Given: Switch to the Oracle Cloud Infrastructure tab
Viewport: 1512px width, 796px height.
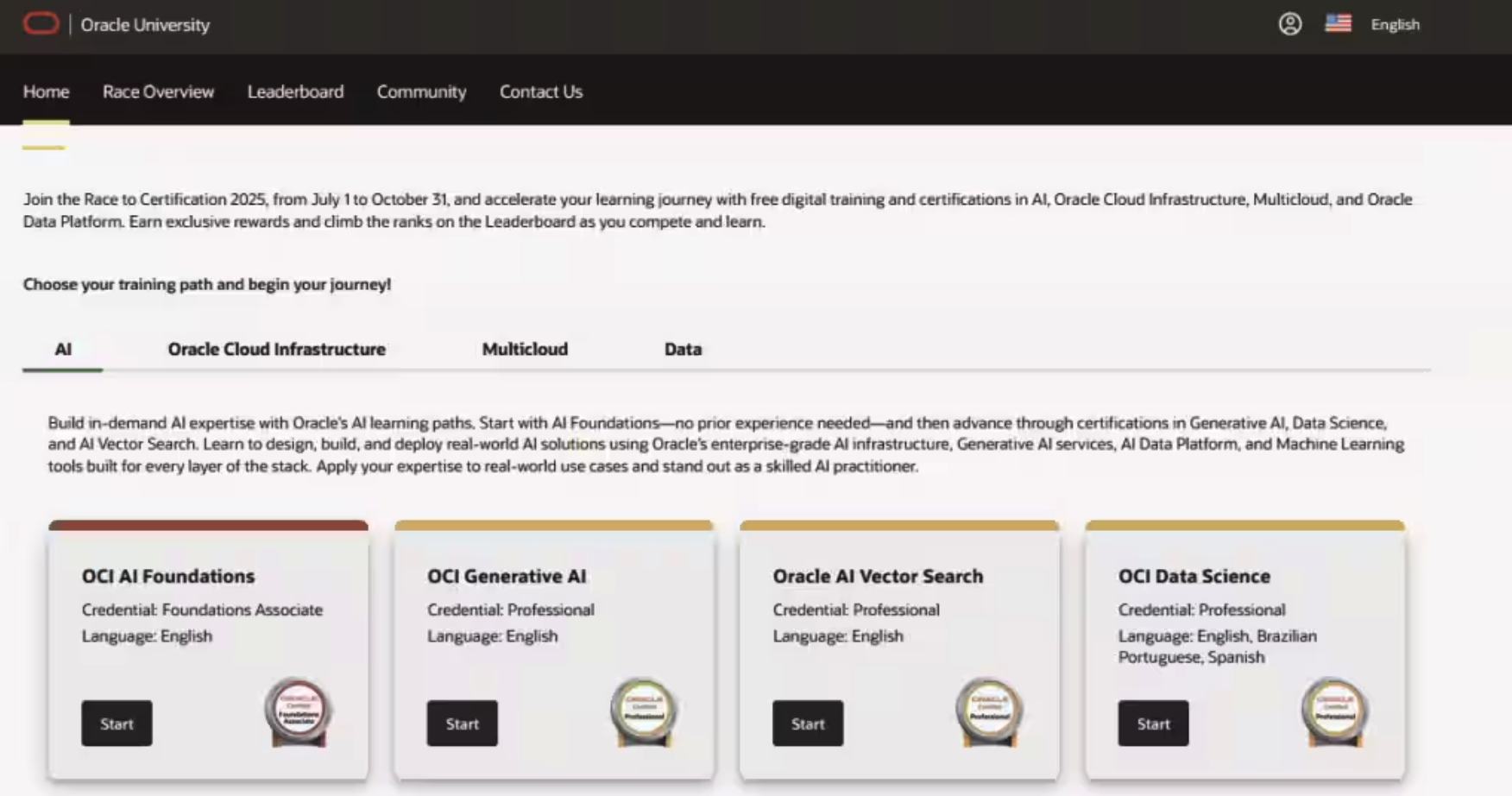Looking at the screenshot, I should [276, 349].
